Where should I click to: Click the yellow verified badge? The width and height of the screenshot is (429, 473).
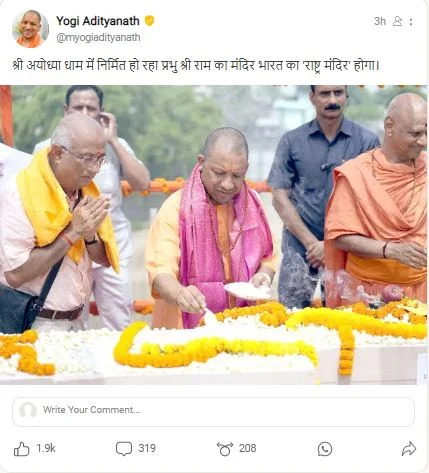pyautogui.click(x=149, y=21)
